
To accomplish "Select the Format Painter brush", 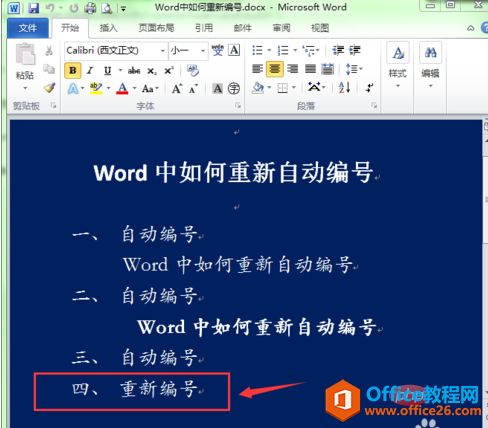I will 49,88.
